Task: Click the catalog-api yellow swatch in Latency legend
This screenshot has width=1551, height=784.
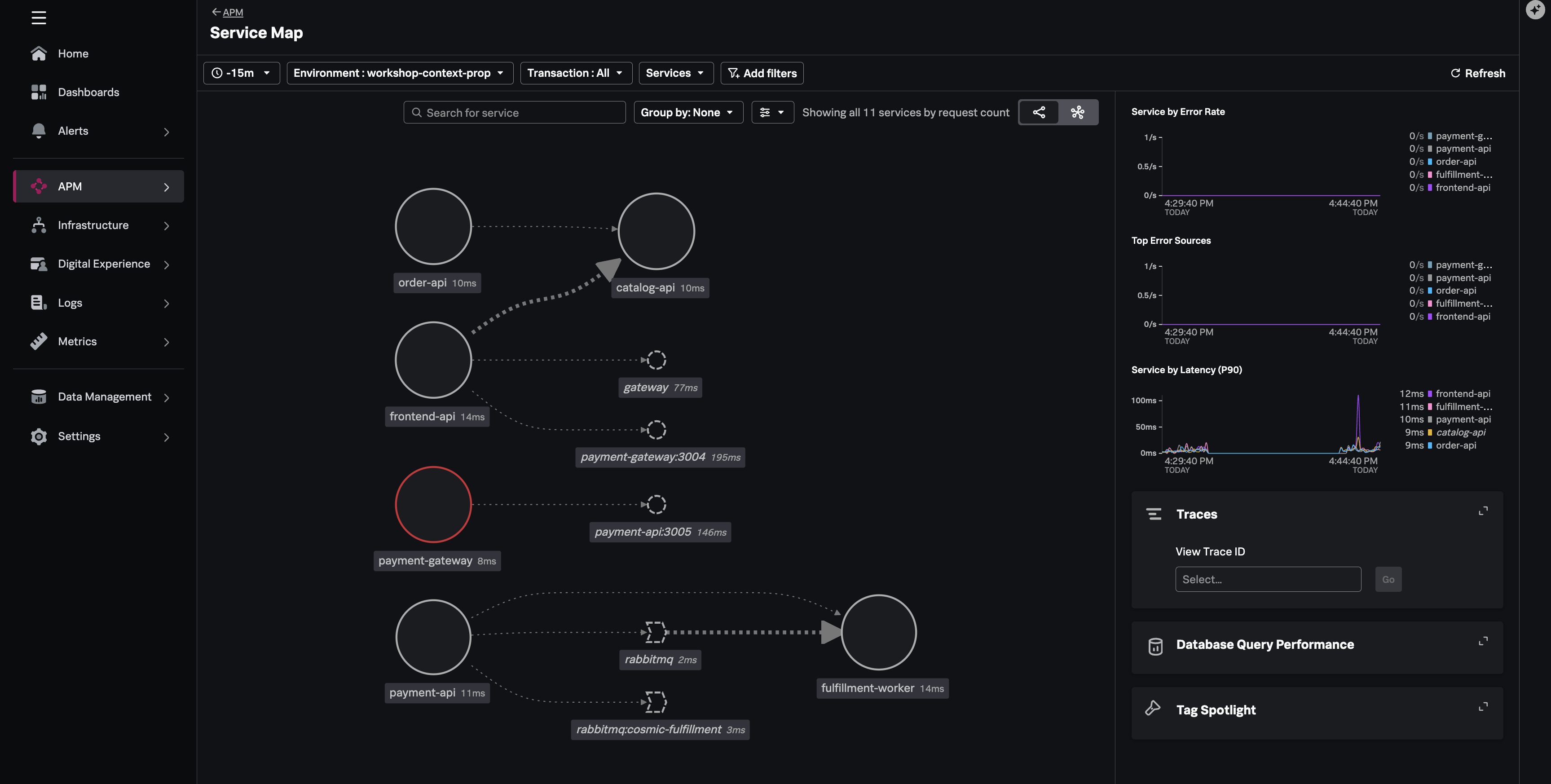Action: tap(1430, 432)
